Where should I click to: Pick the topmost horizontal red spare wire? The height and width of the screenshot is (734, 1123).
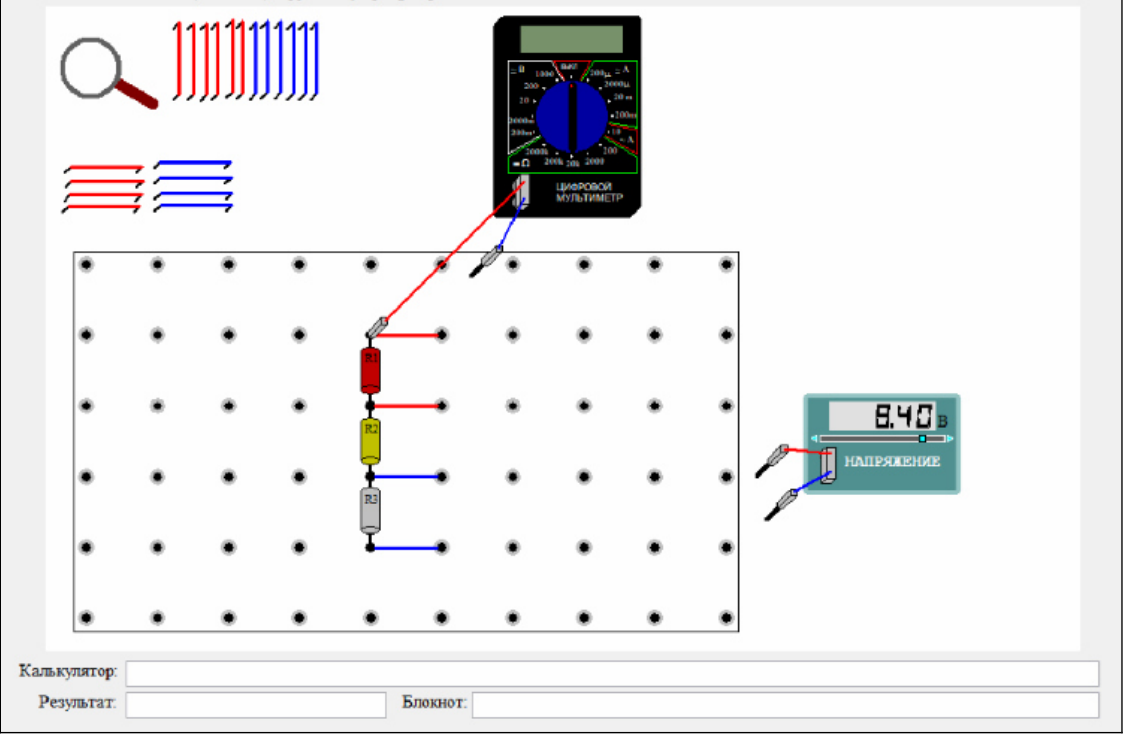tap(103, 169)
